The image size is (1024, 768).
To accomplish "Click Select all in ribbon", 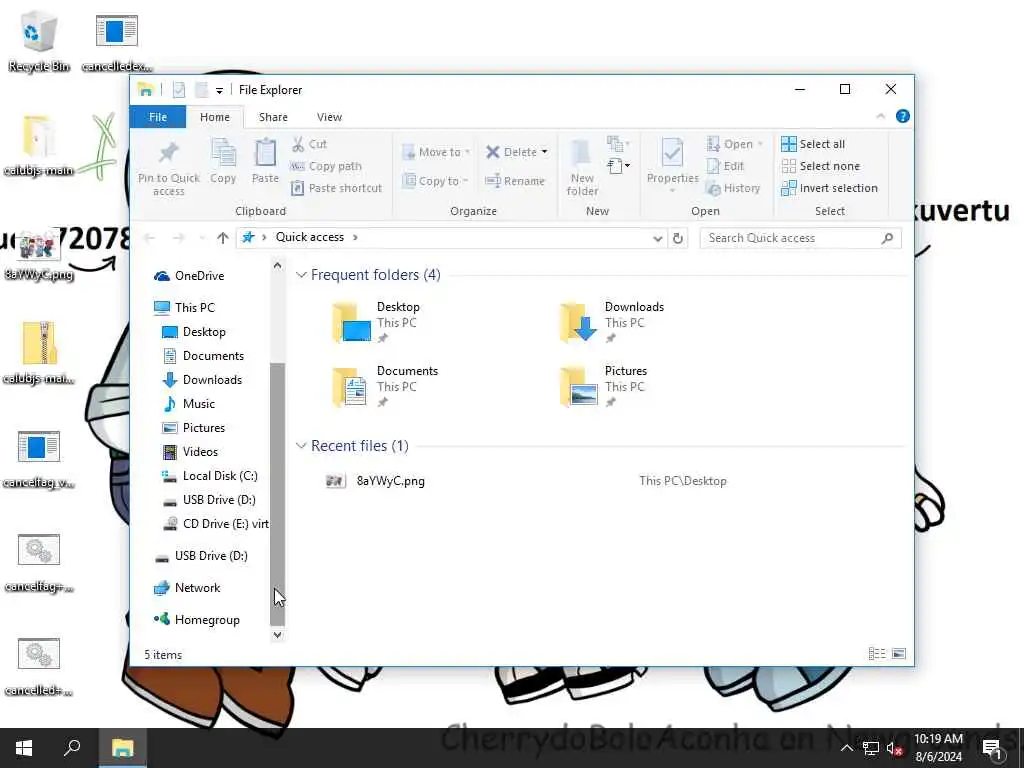I will click(x=813, y=144).
